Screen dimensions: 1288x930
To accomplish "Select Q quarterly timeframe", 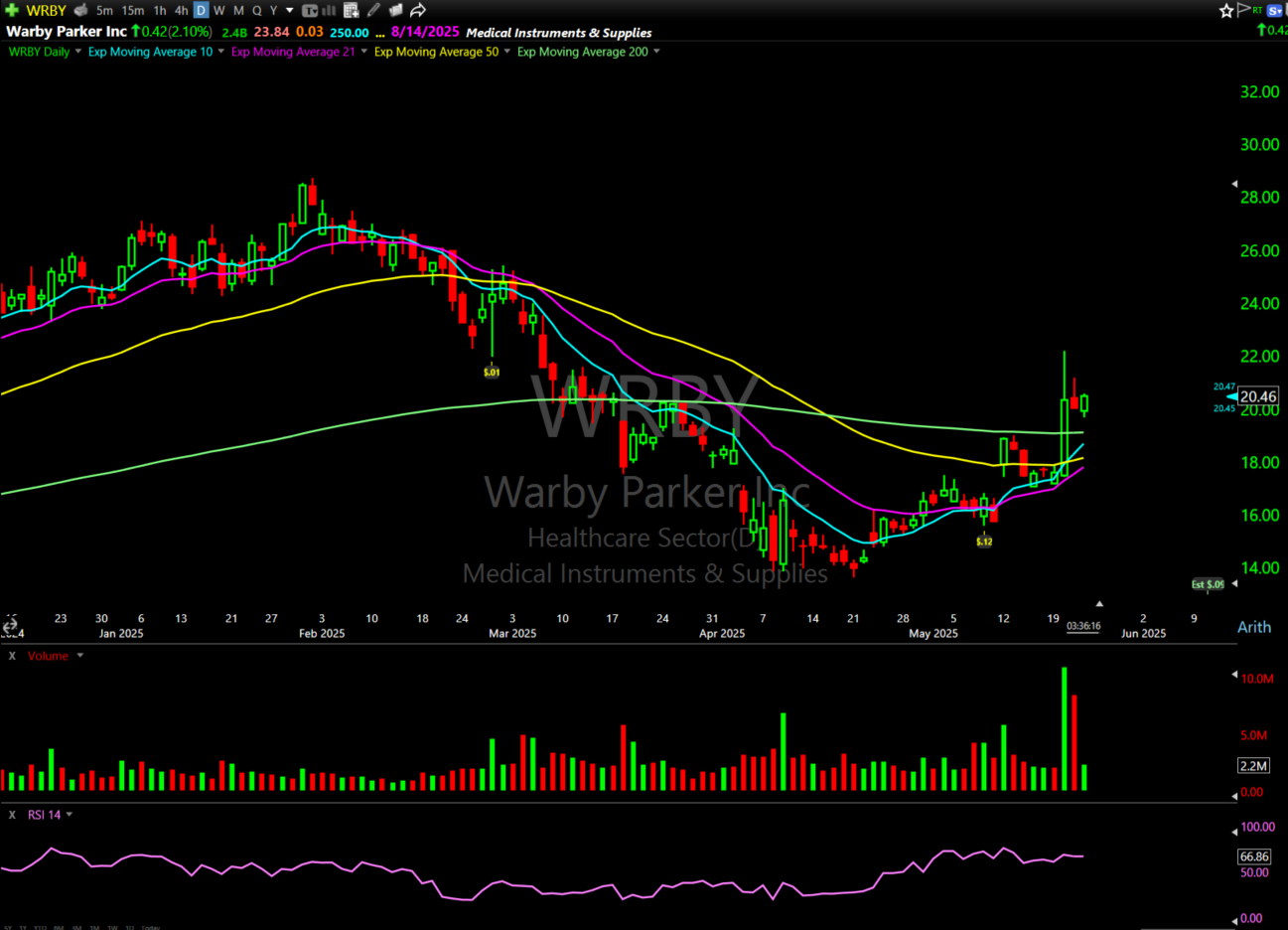I will point(257,10).
